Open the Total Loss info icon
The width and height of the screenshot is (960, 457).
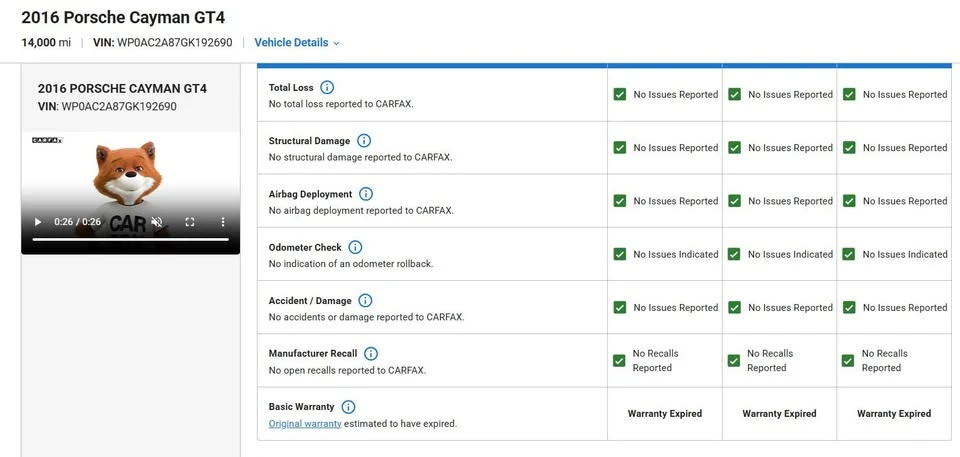coord(327,88)
